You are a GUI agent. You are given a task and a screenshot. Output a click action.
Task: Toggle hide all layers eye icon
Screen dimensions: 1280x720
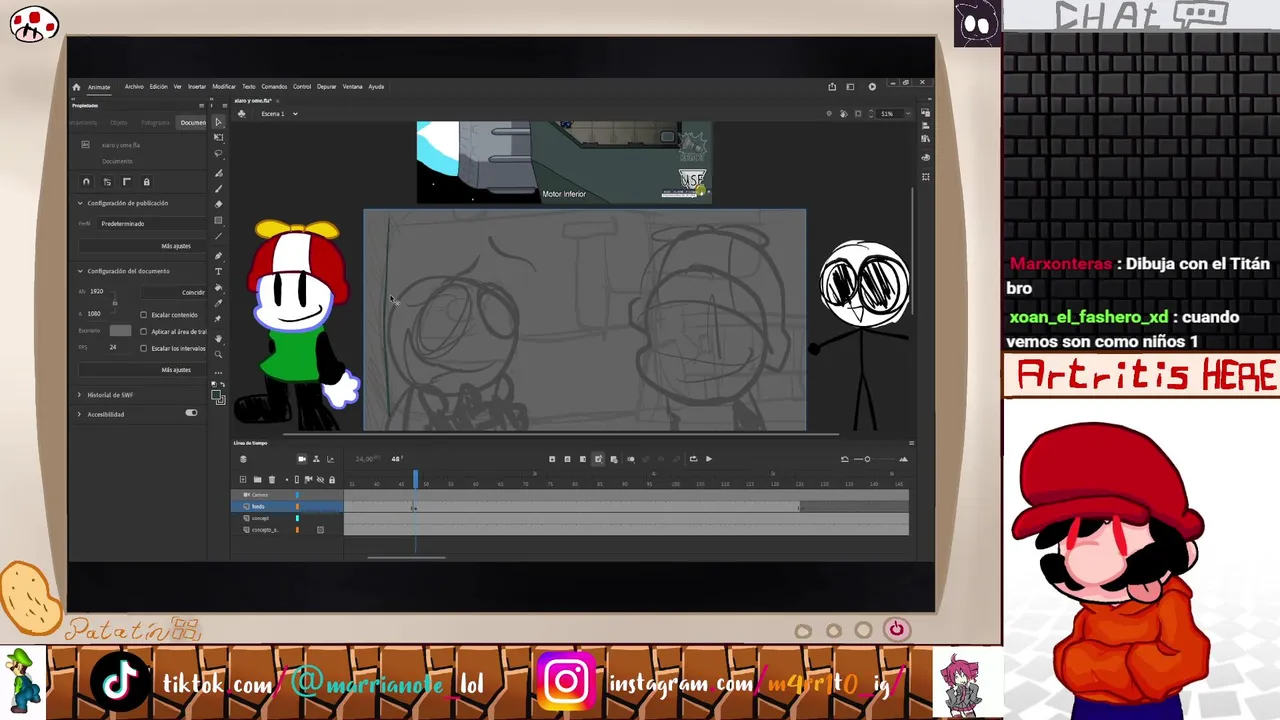[320, 480]
